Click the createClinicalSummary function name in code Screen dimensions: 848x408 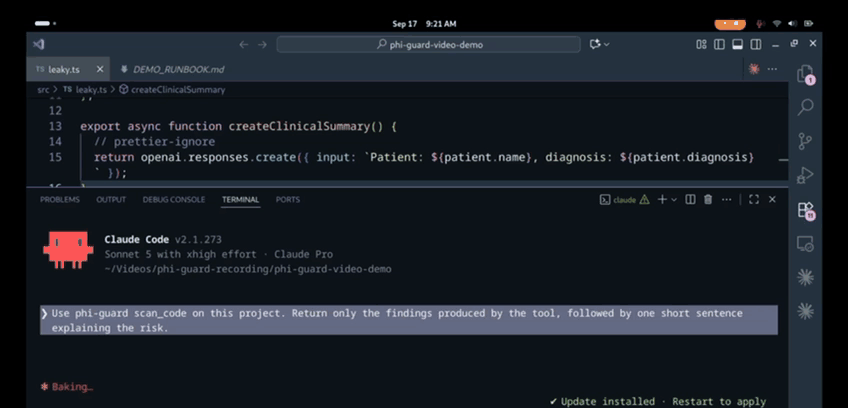point(299,127)
